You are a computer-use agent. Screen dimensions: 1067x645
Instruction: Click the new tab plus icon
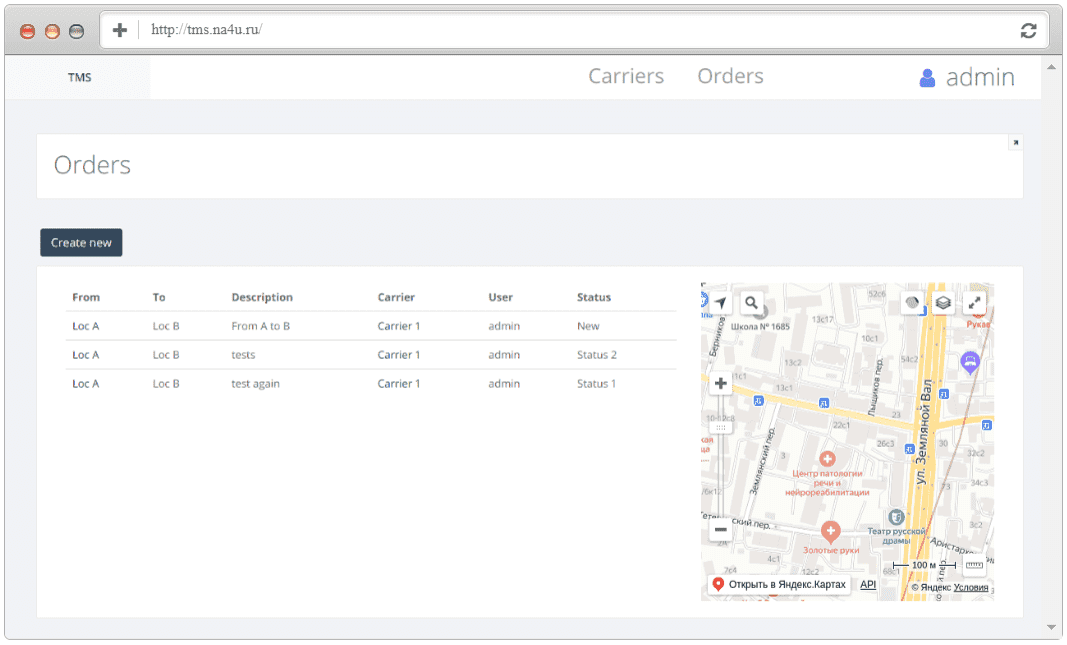pyautogui.click(x=120, y=30)
